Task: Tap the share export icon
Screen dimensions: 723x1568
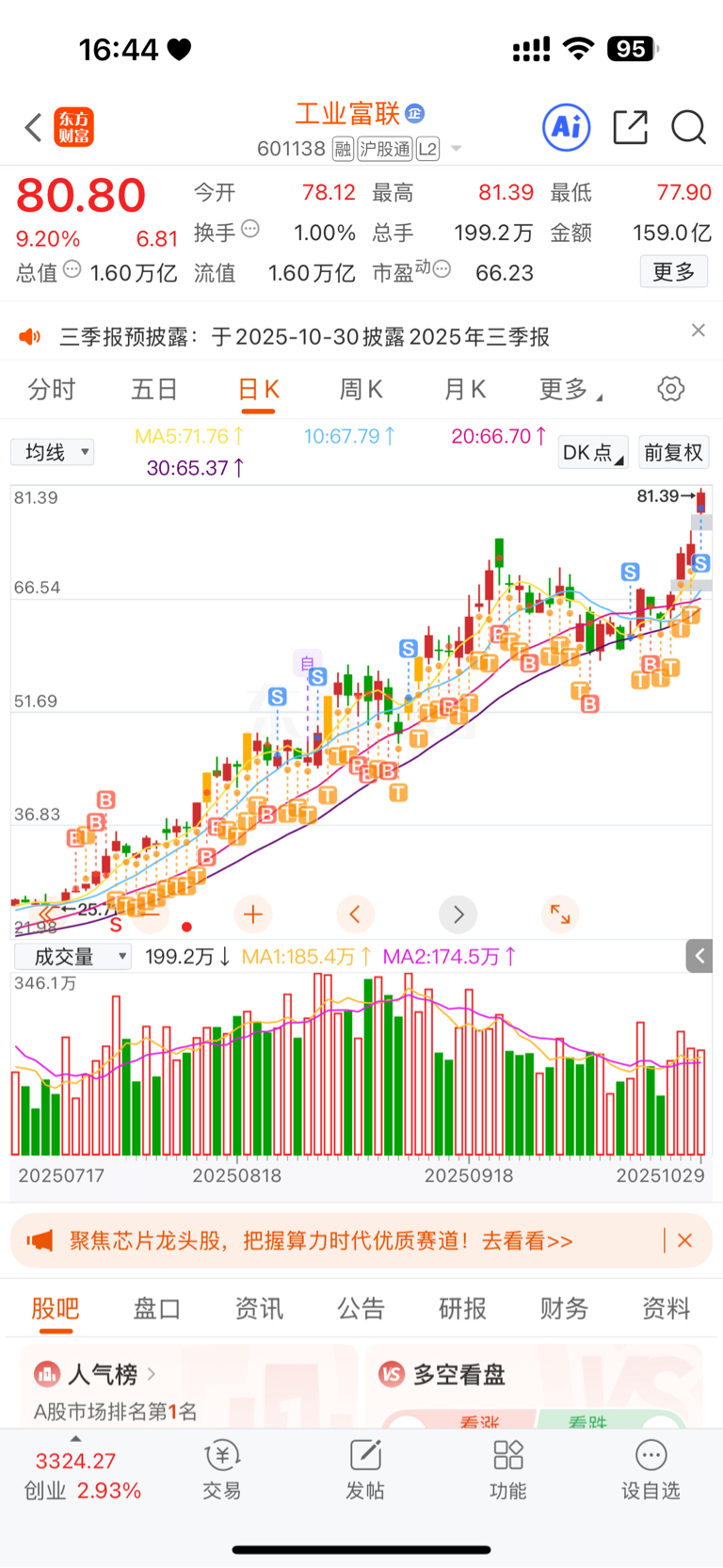Action: pos(630,127)
